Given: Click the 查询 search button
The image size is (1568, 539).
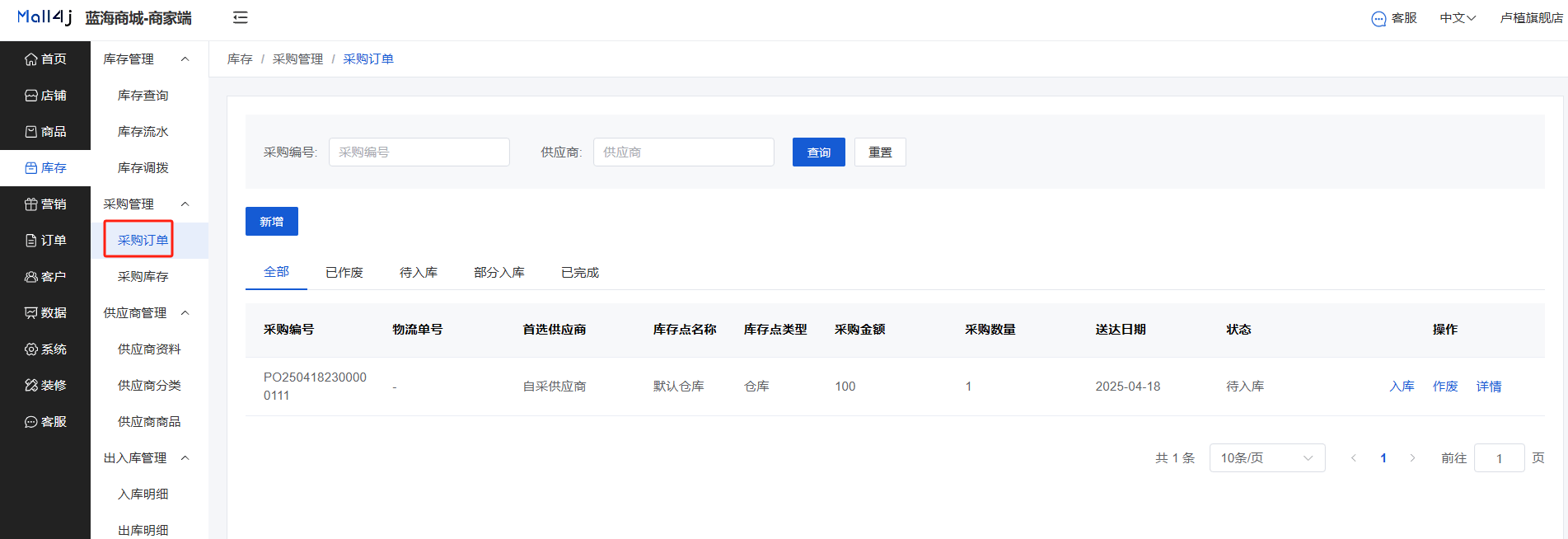Looking at the screenshot, I should coord(819,152).
